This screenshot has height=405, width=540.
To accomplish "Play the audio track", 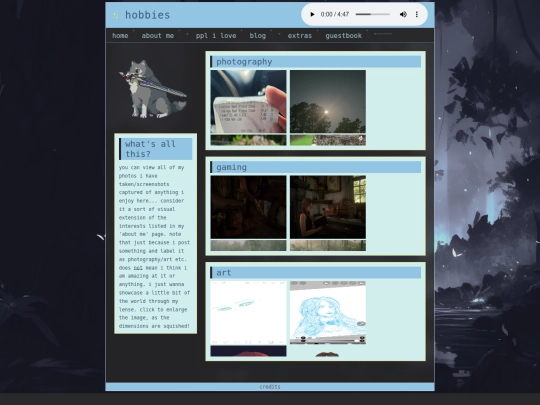I will [x=312, y=14].
